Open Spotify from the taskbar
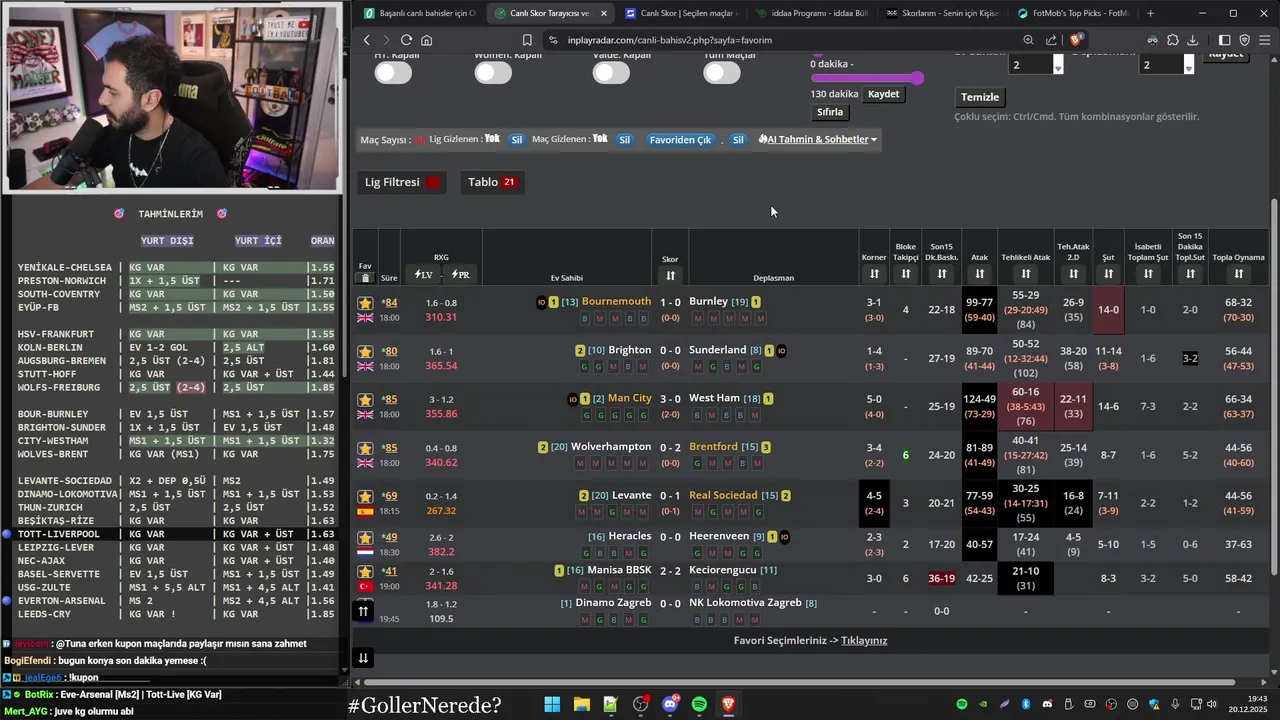 (x=699, y=704)
